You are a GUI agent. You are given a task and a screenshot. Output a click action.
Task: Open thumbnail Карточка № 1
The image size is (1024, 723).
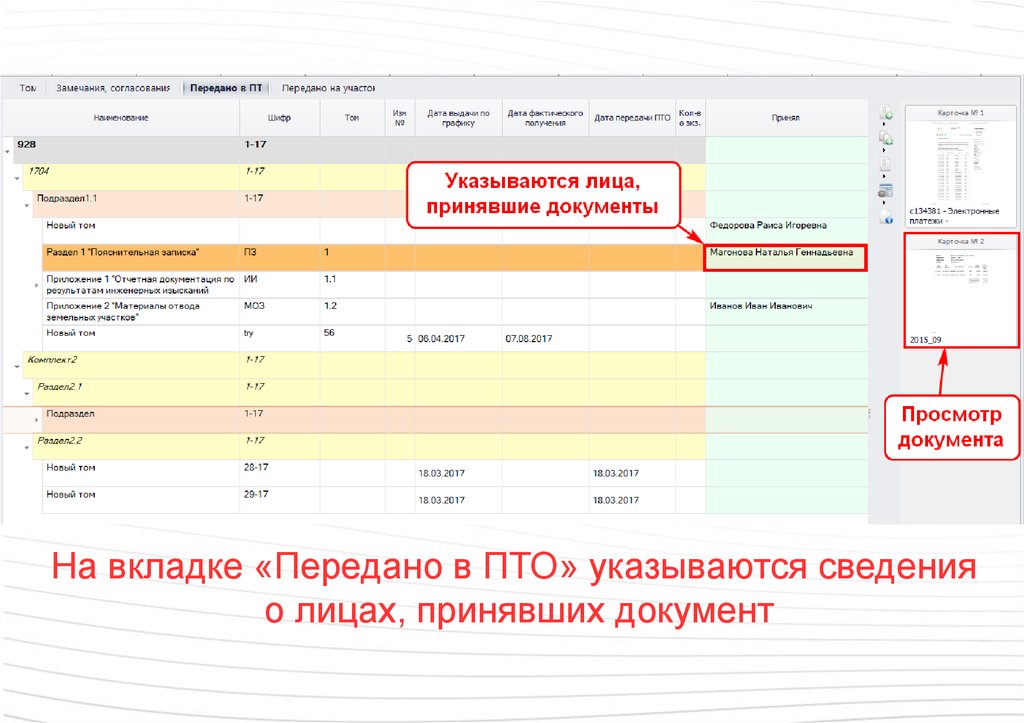[x=961, y=165]
